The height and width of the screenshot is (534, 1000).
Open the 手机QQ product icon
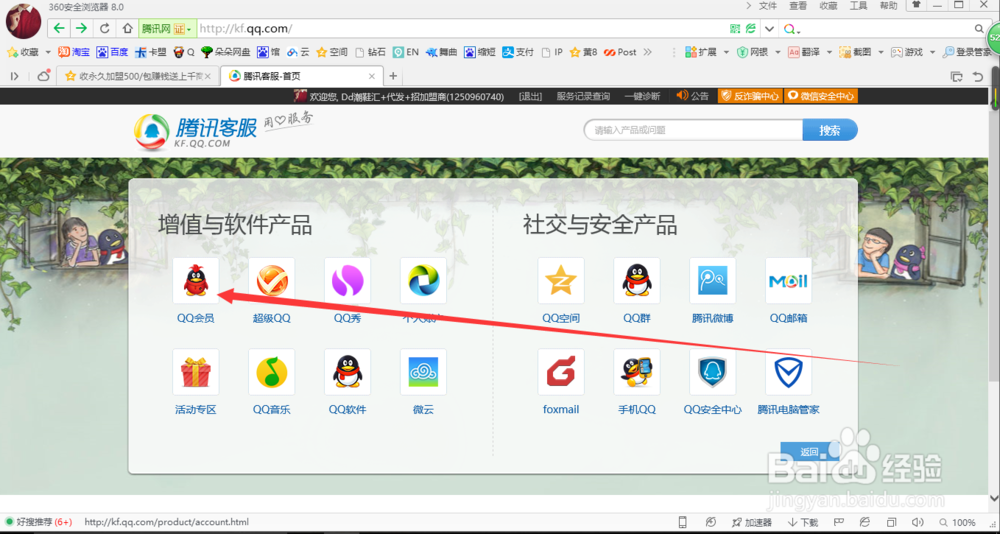click(x=636, y=372)
